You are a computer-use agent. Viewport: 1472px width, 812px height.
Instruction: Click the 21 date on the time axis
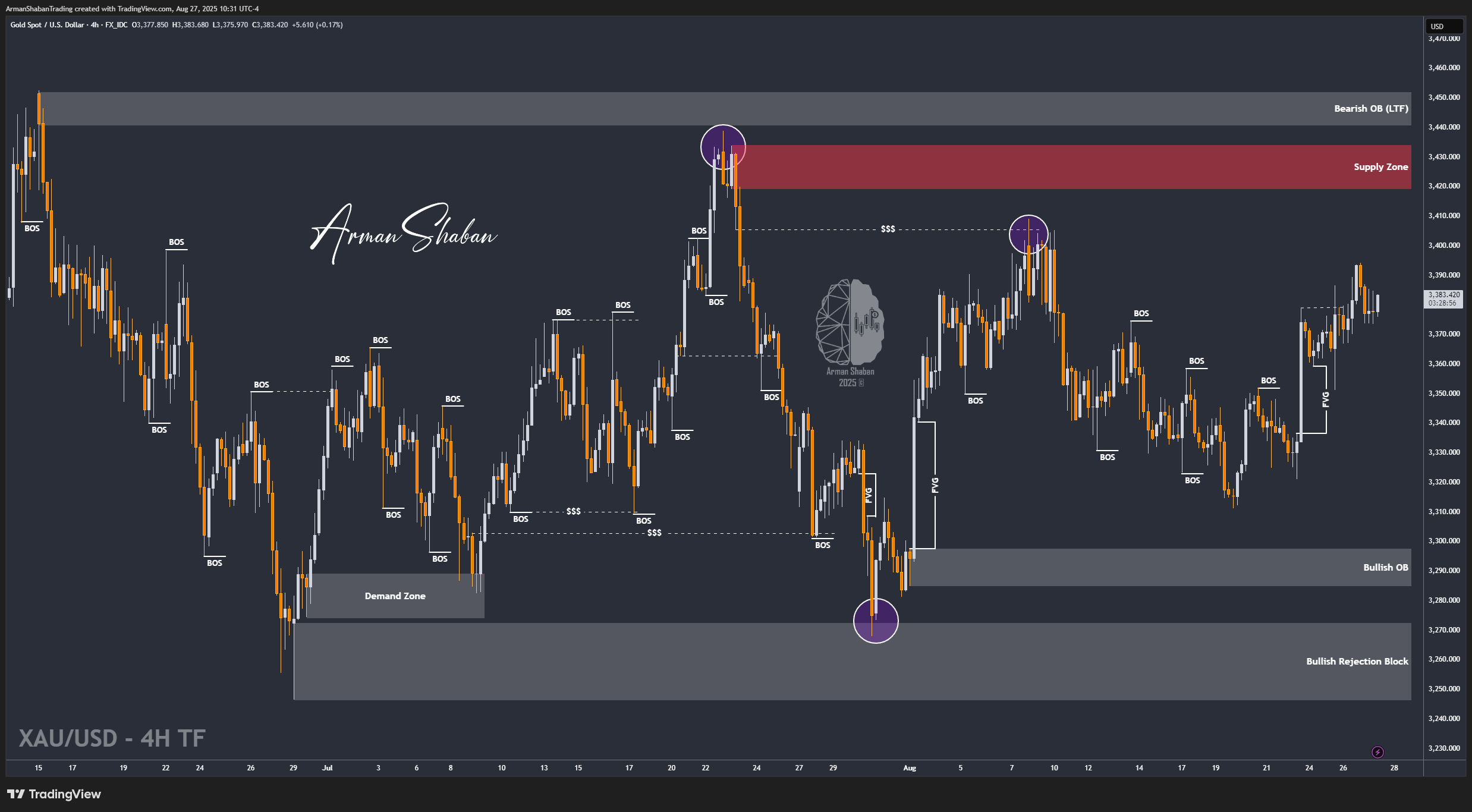1266,768
